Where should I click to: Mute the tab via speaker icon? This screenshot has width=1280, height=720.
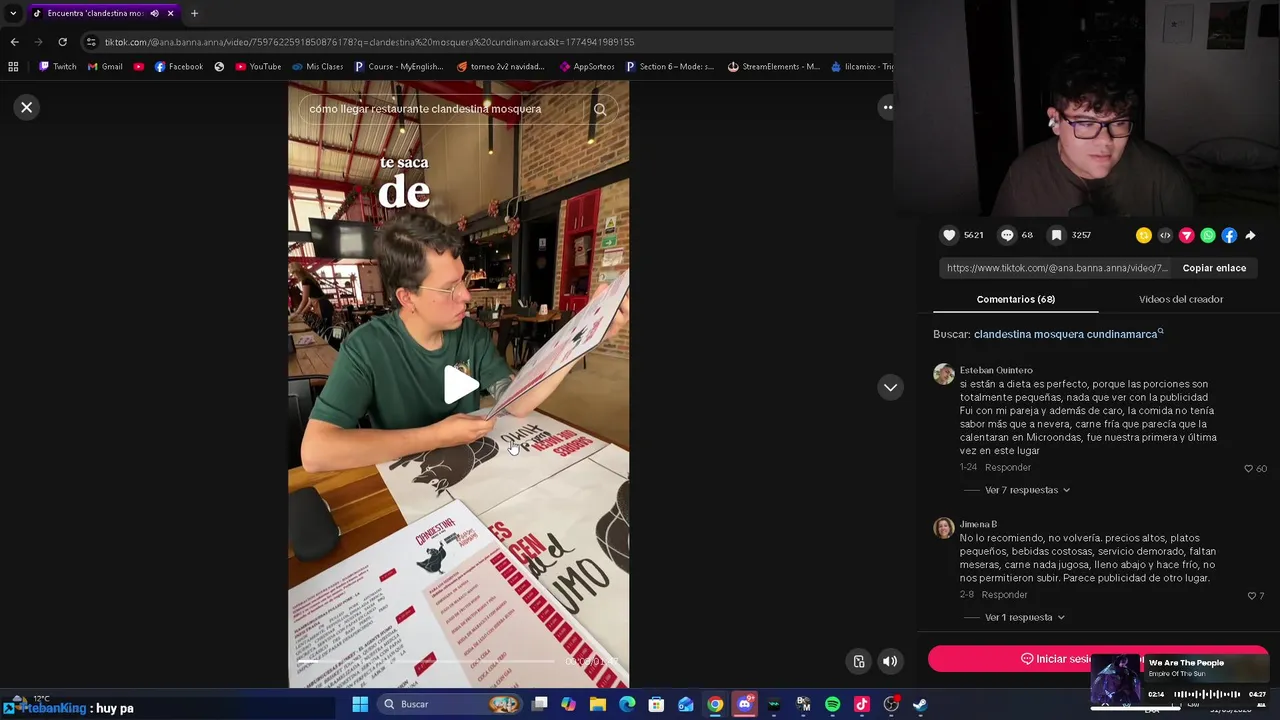(154, 13)
